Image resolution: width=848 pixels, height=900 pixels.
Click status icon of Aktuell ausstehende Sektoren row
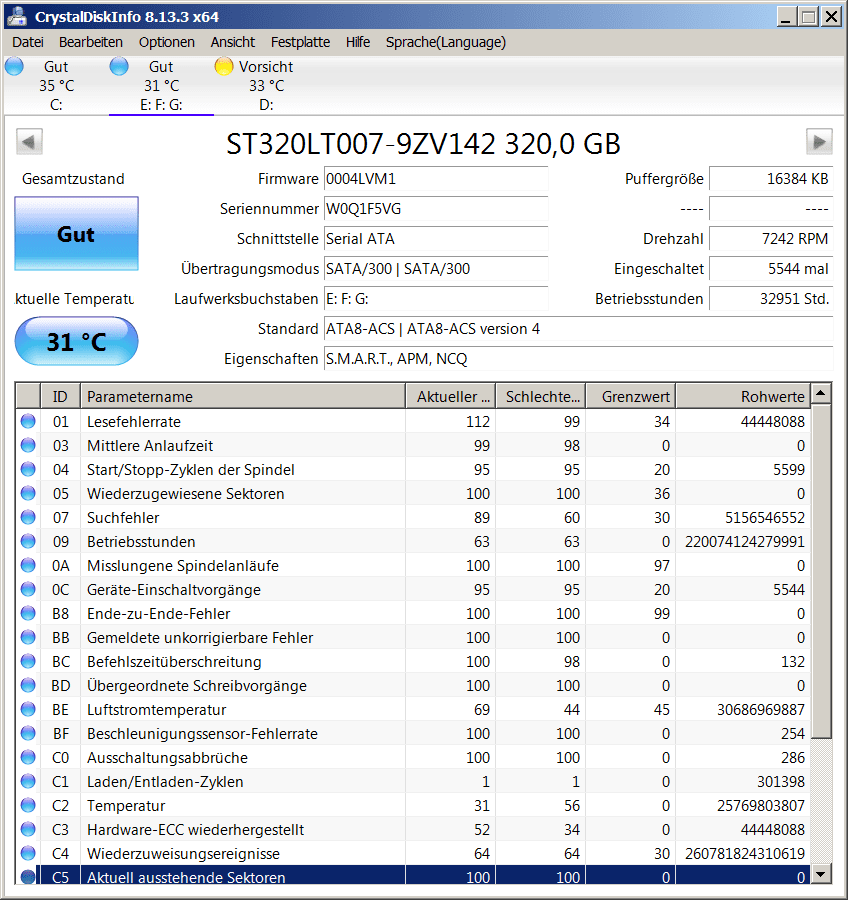(x=28, y=877)
